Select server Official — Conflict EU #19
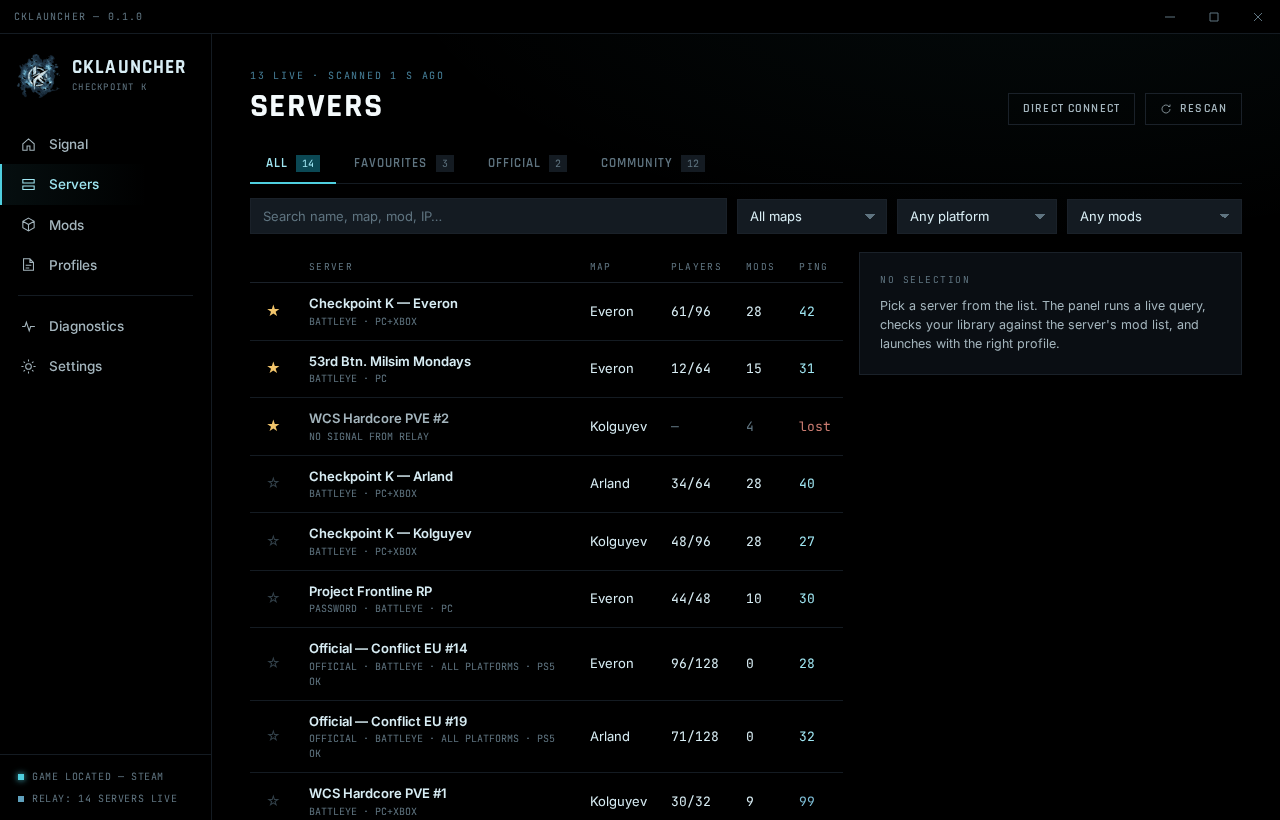 [546, 736]
